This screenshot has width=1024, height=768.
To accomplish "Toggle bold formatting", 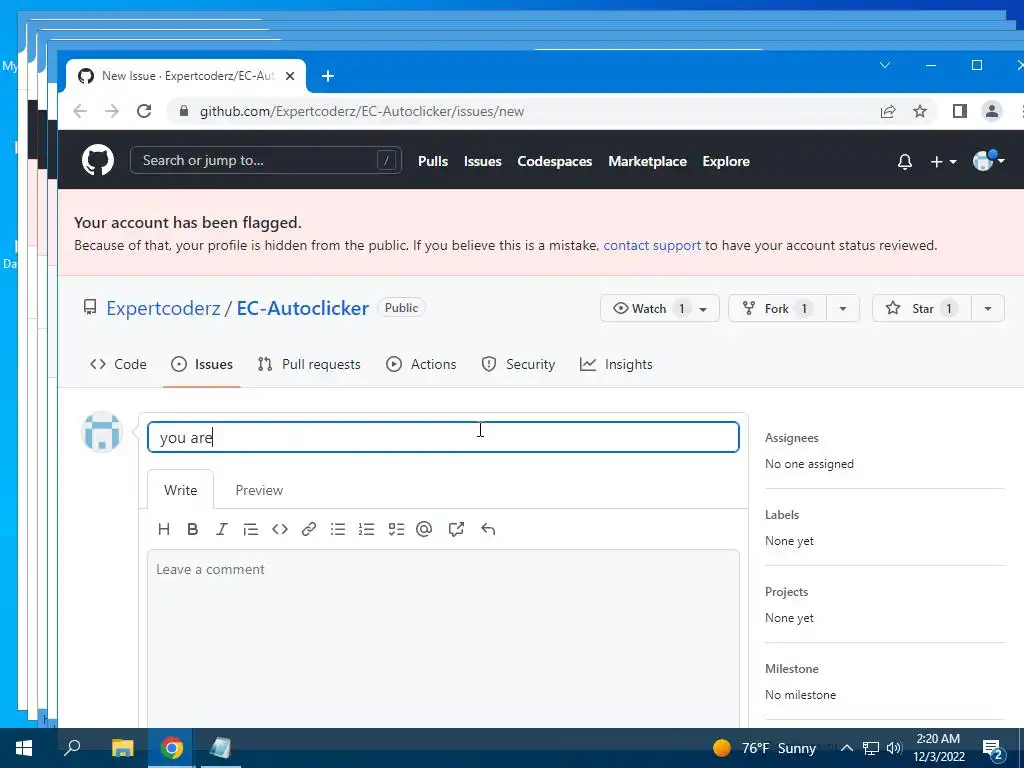I will tap(193, 529).
